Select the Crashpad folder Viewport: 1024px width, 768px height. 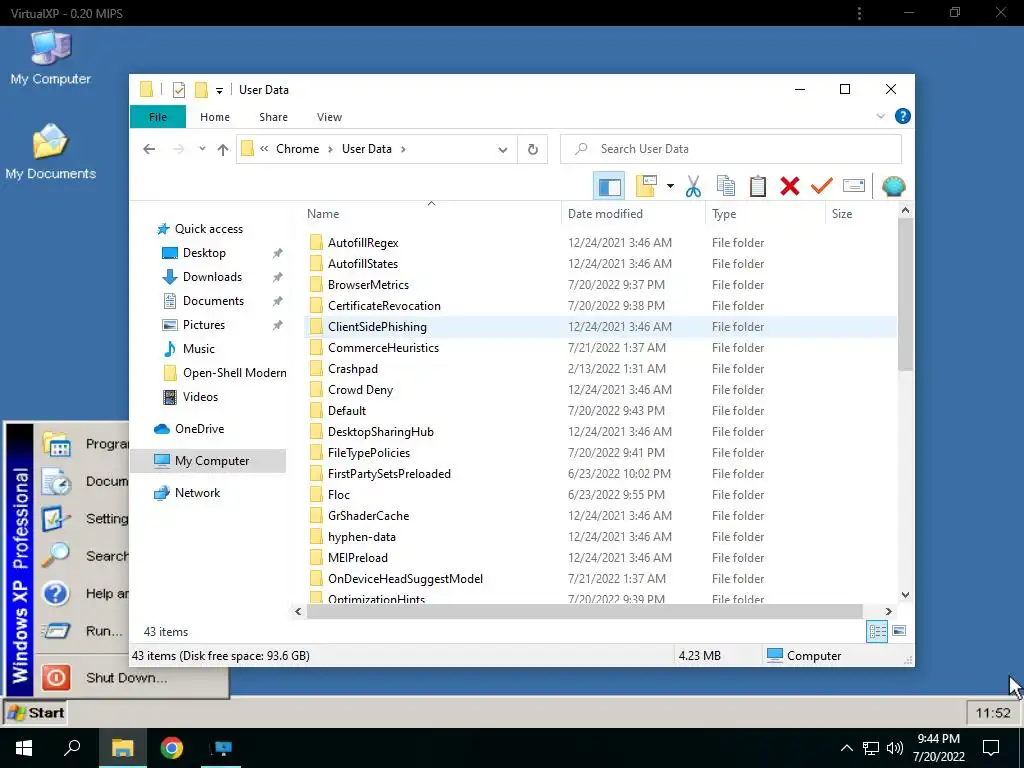point(353,369)
